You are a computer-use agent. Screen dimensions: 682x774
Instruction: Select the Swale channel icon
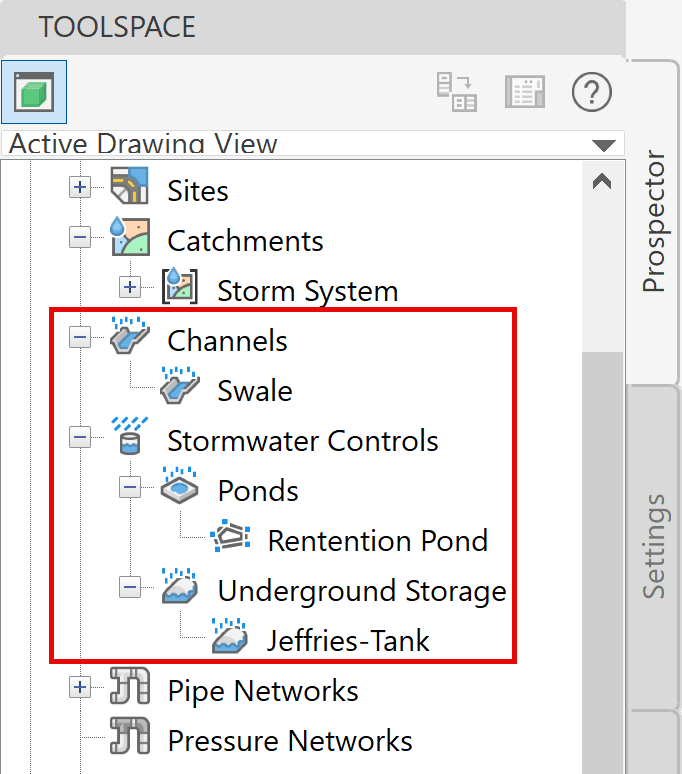pos(180,386)
